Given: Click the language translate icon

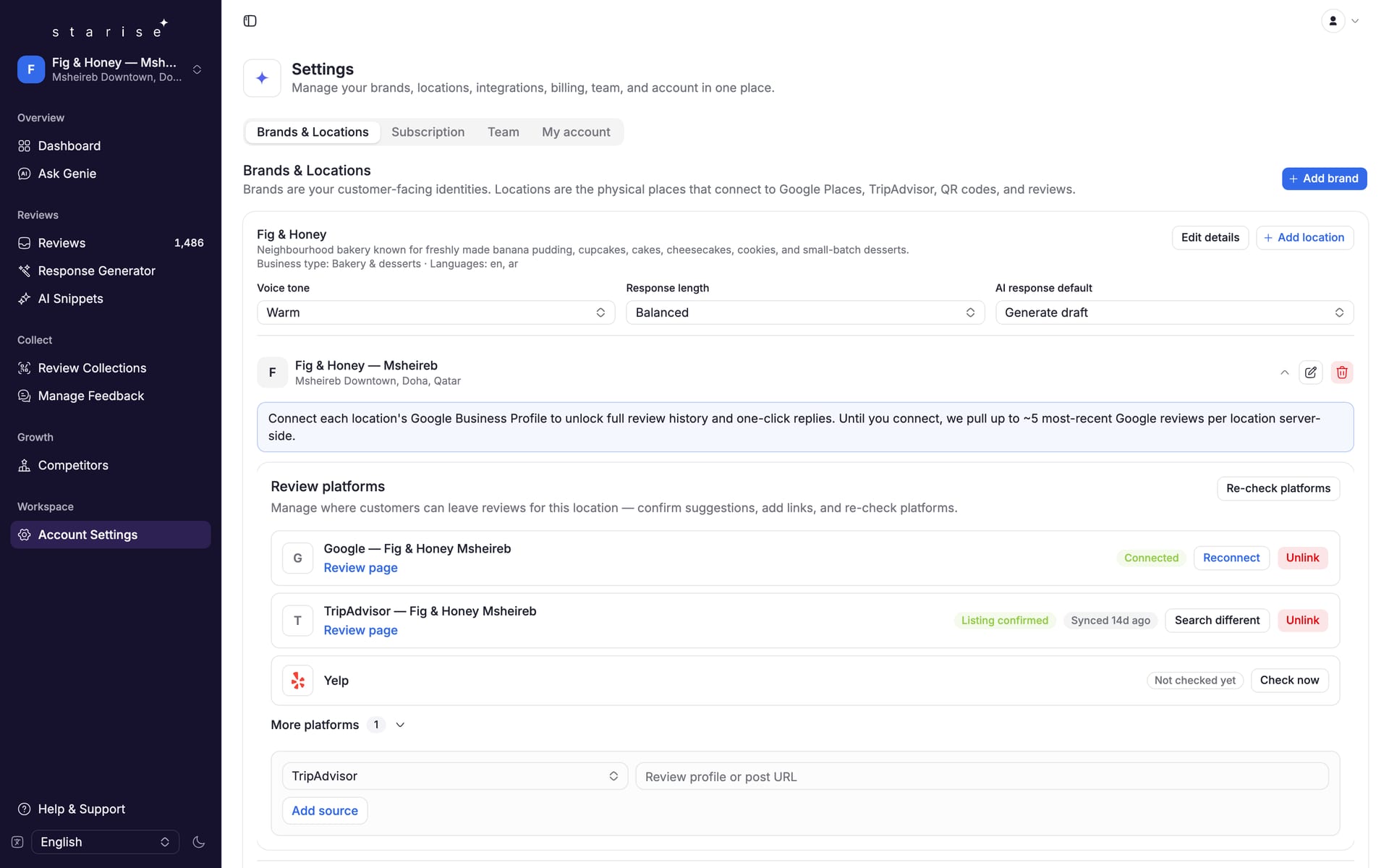Looking at the screenshot, I should click(17, 842).
